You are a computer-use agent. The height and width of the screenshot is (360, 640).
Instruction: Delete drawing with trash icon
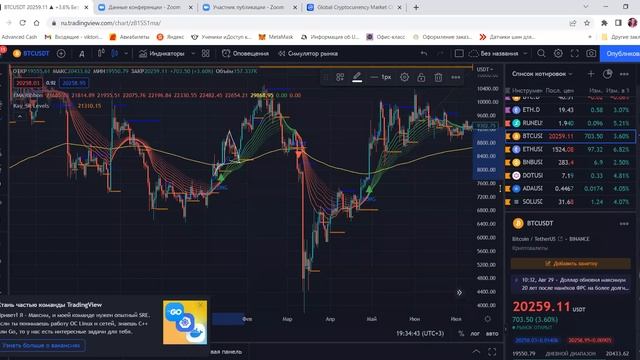tap(438, 77)
